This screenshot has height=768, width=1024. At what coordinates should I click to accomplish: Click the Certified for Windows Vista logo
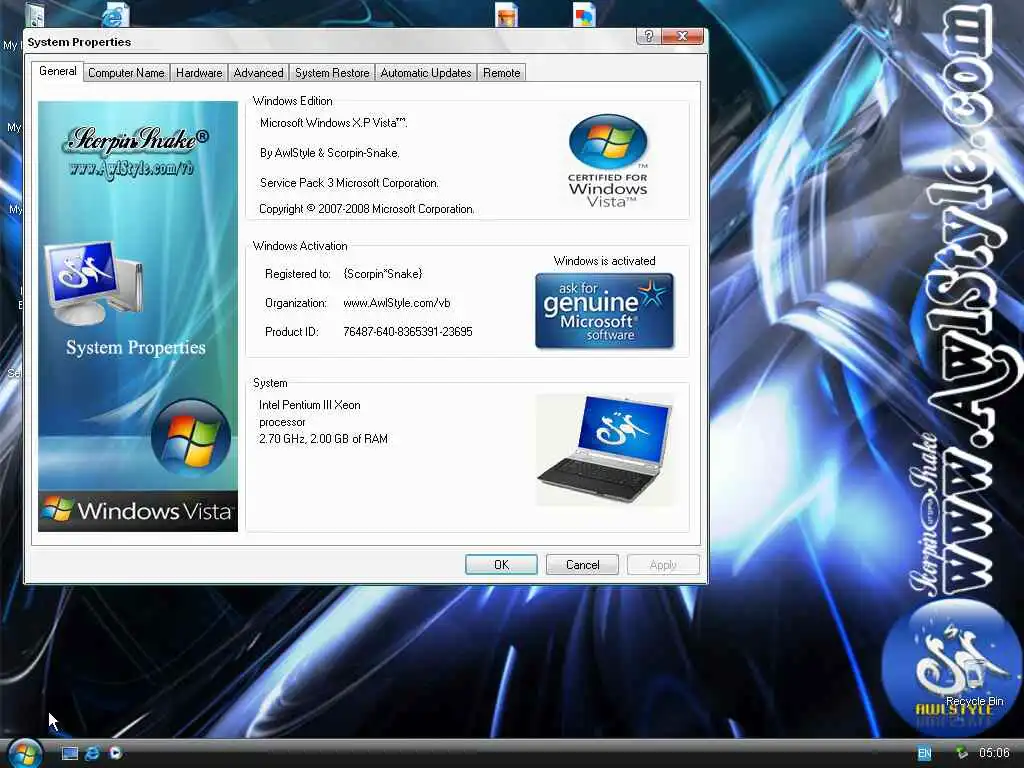pyautogui.click(x=607, y=161)
